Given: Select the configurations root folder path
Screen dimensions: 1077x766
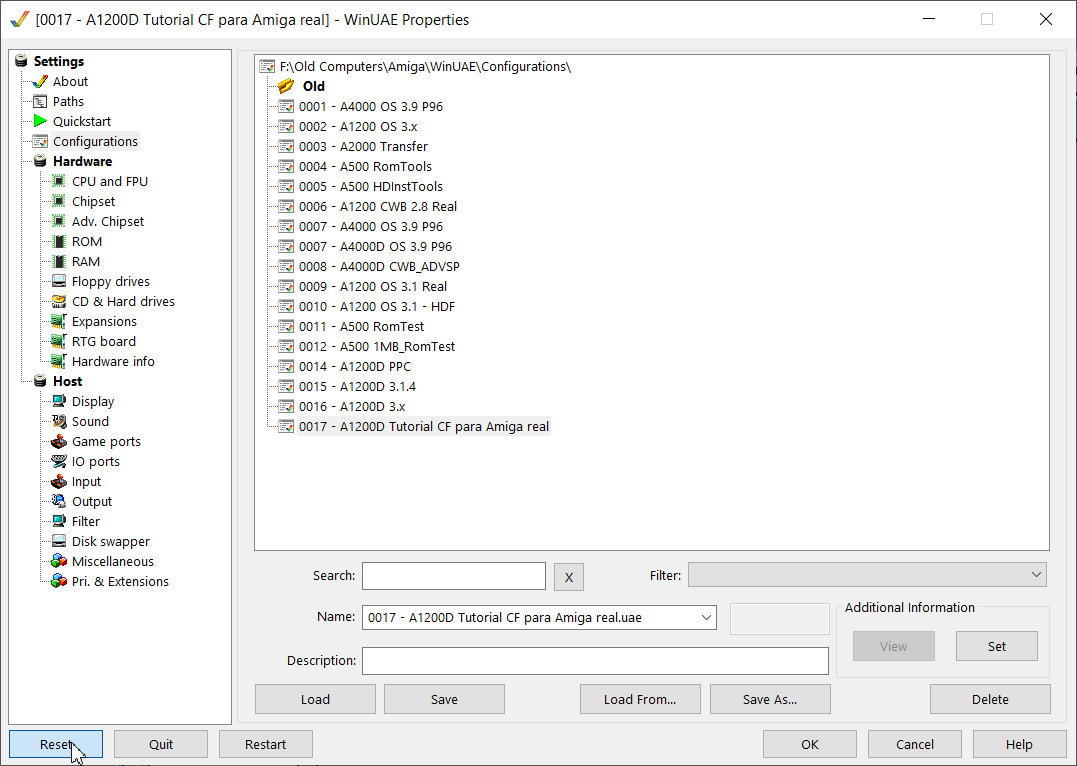Looking at the screenshot, I should (x=425, y=67).
